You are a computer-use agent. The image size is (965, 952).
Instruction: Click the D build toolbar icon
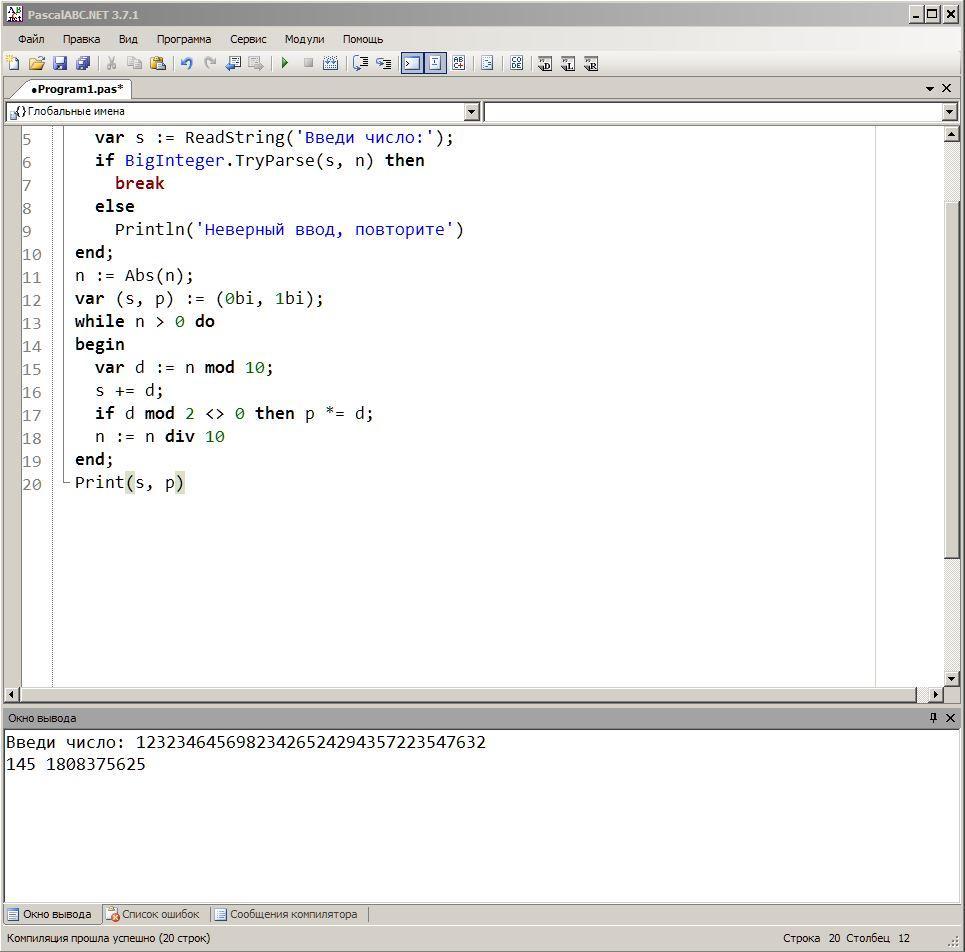(x=545, y=63)
